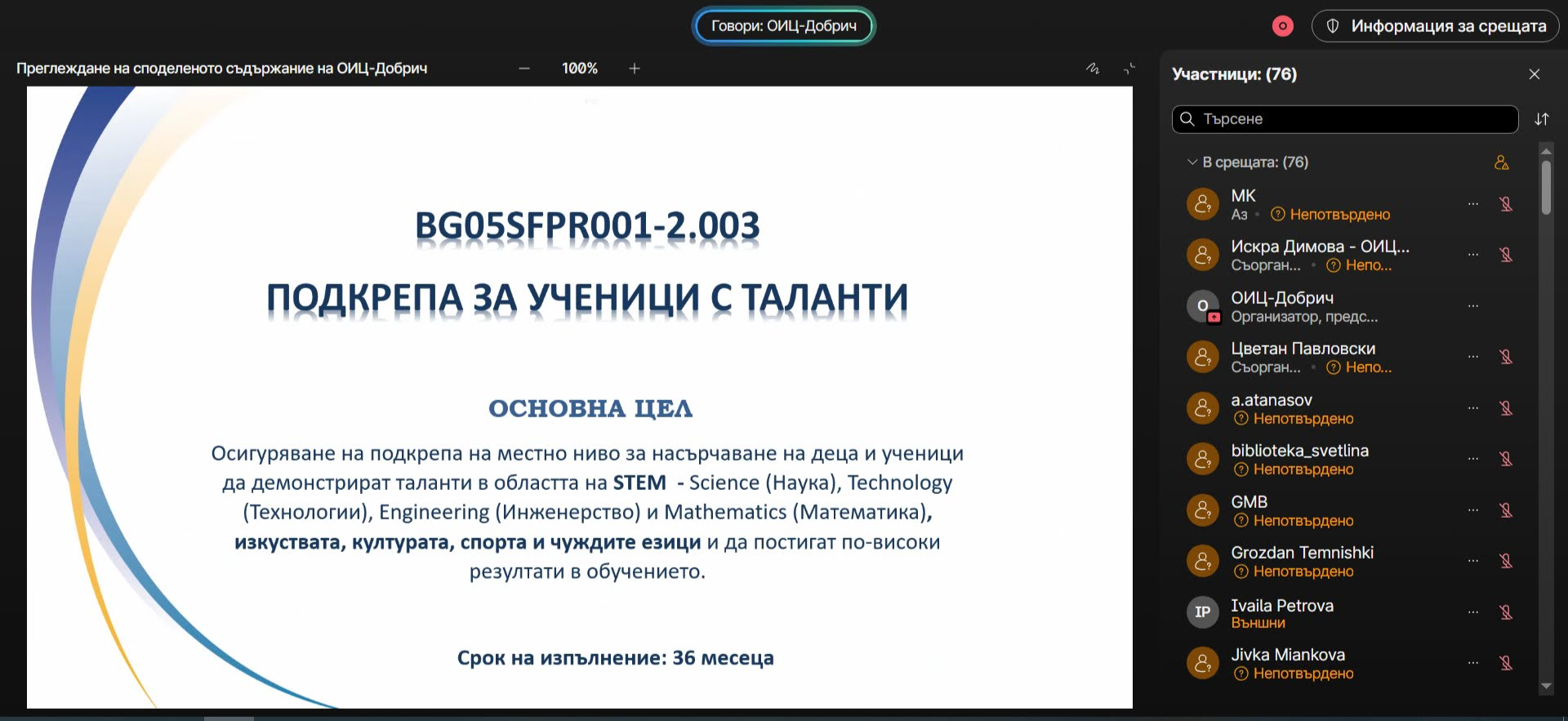1568x721 pixels.
Task: Zoom in shared content with plus
Action: [x=635, y=69]
